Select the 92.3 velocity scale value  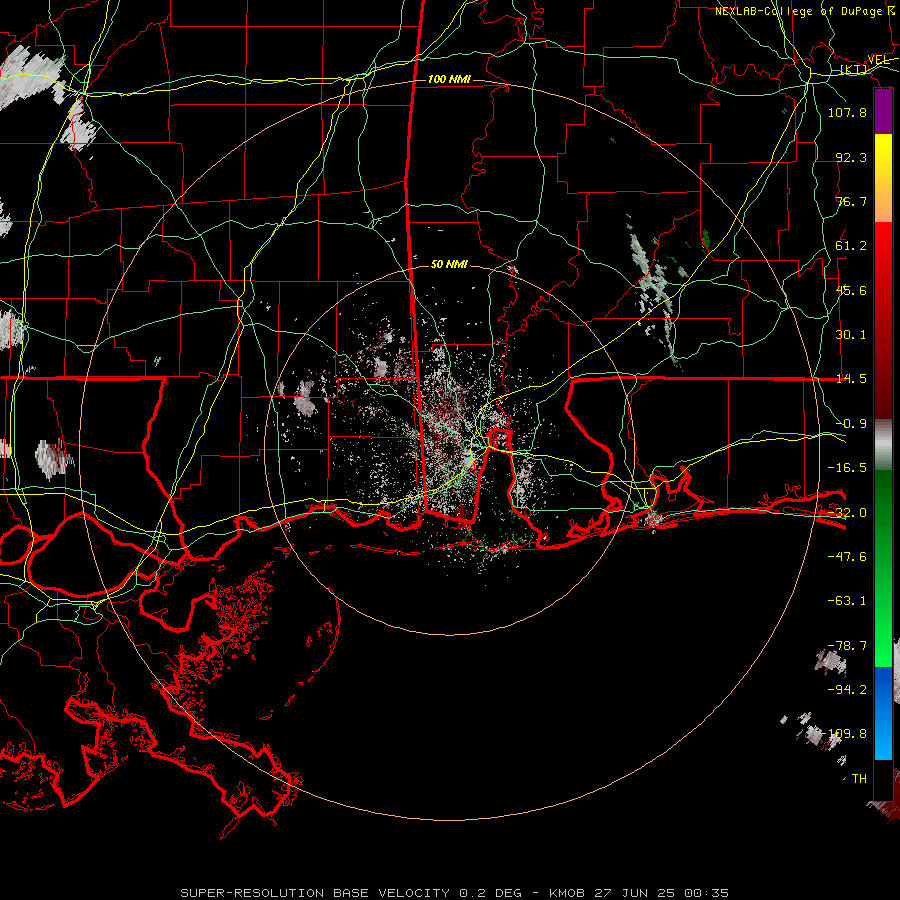pyautogui.click(x=851, y=157)
